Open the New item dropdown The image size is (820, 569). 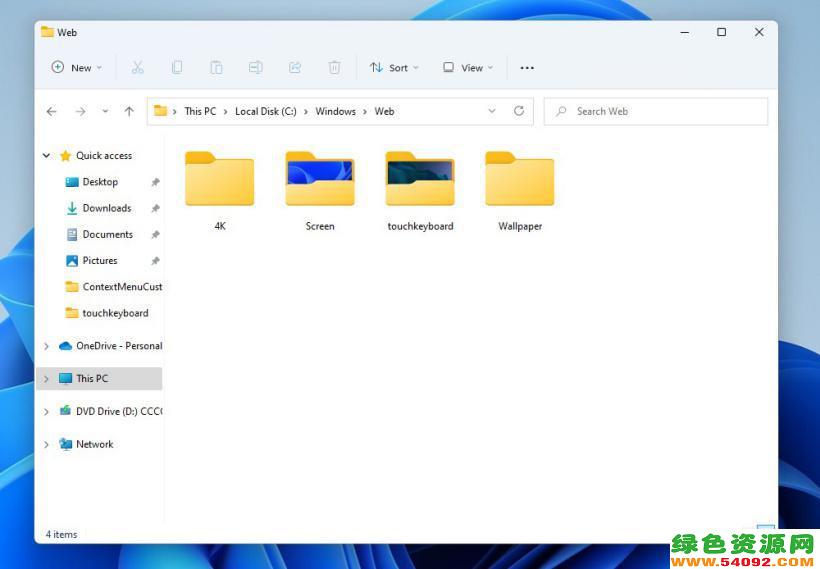77,67
